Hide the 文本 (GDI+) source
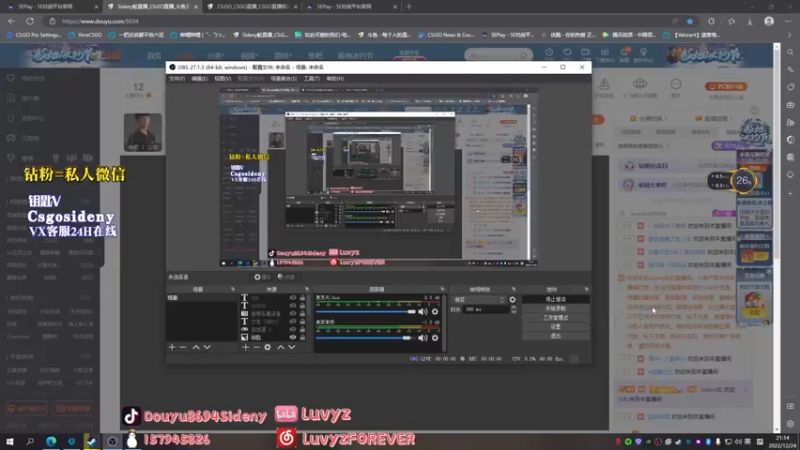Image resolution: width=800 pixels, height=450 pixels. pyautogui.click(x=293, y=321)
